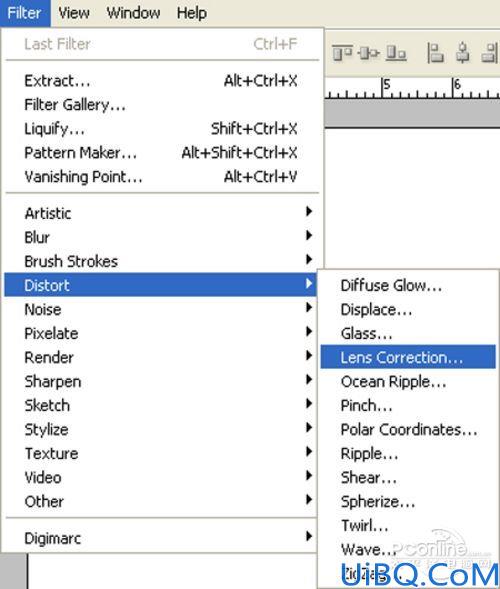Click the align bottom edges icon
Screen dimensions: 500x589
click(396, 53)
